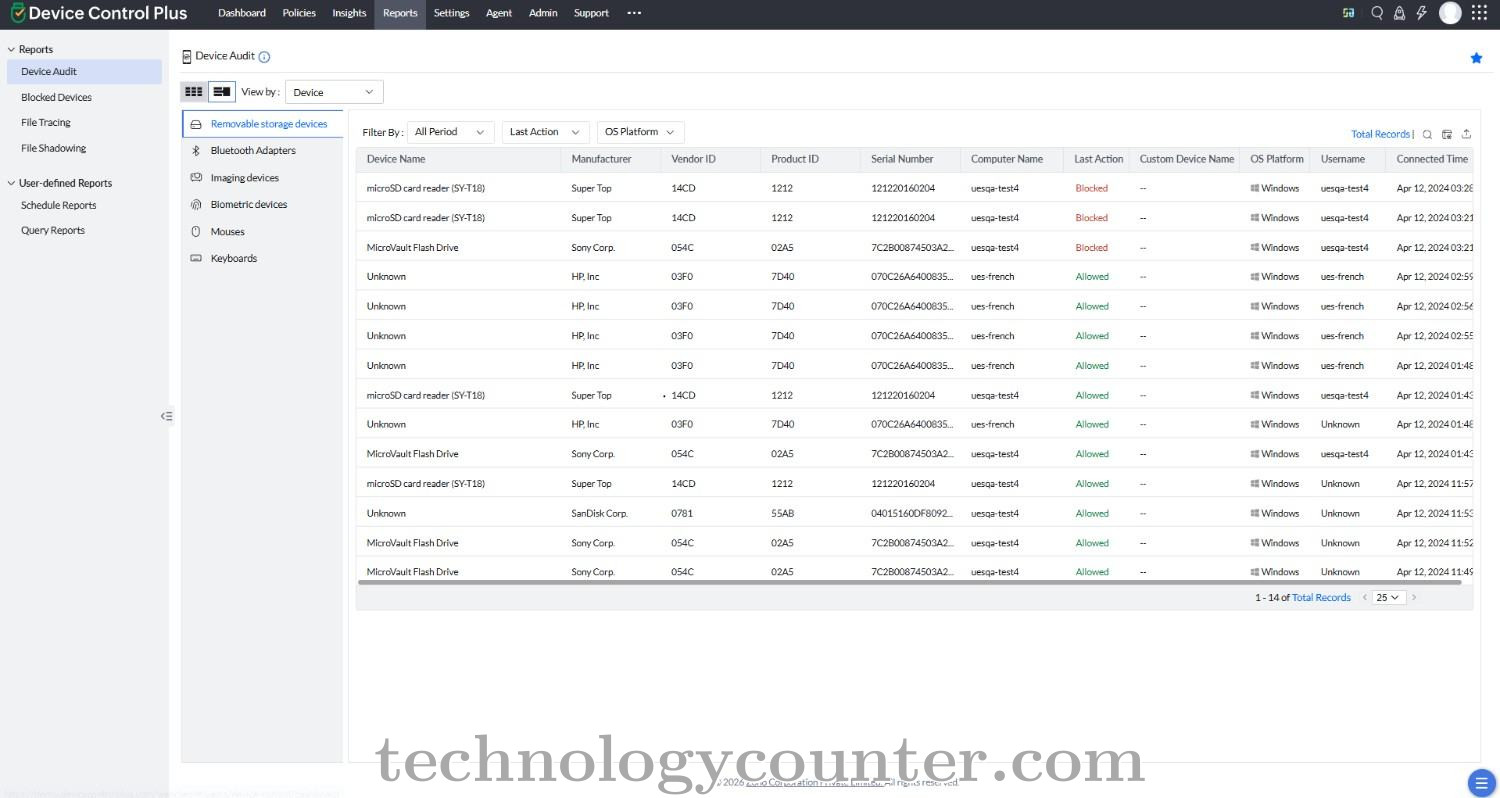The height and width of the screenshot is (798, 1500).
Task: Click the table search magnifier icon
Action: coord(1427,134)
